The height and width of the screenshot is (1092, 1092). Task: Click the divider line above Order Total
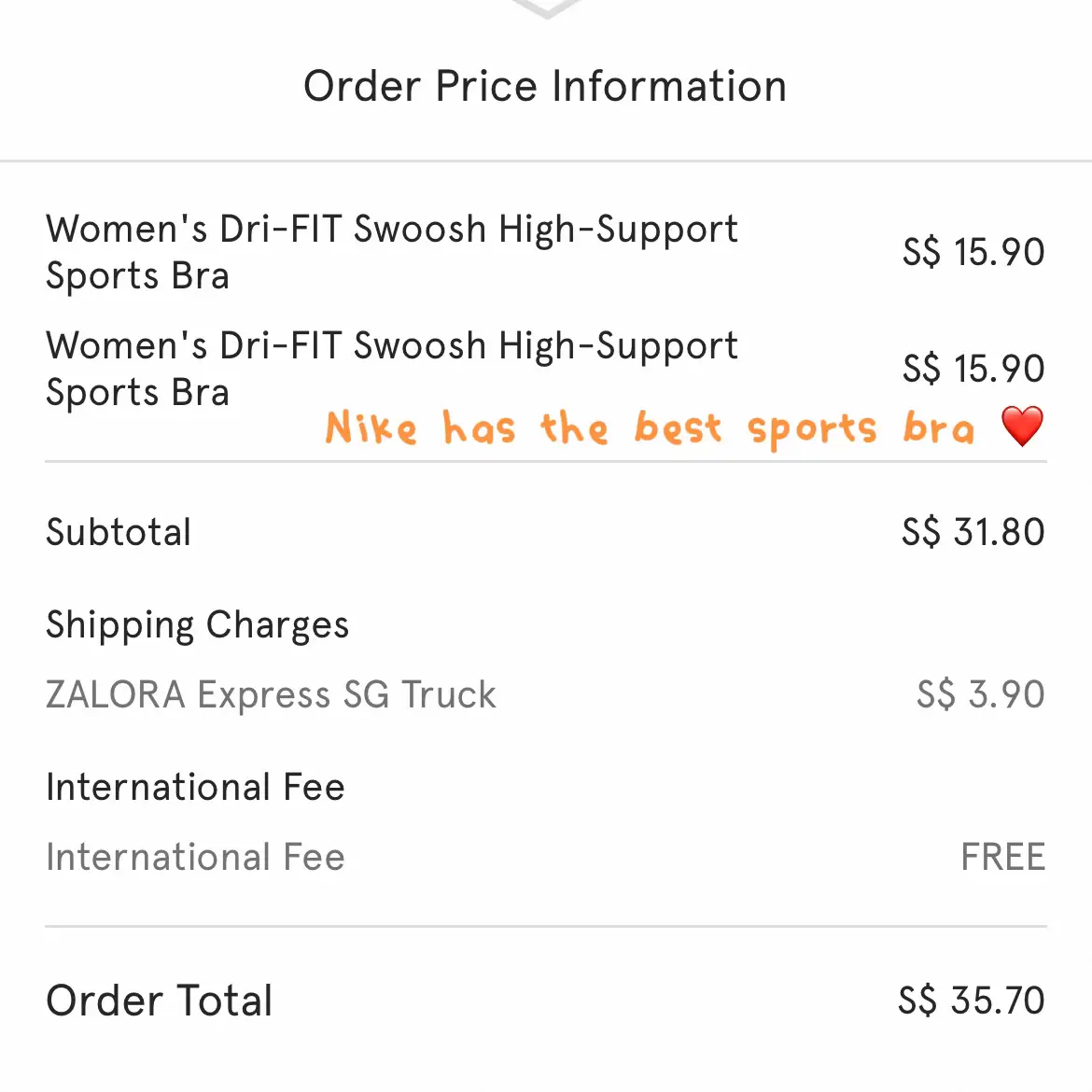(545, 927)
